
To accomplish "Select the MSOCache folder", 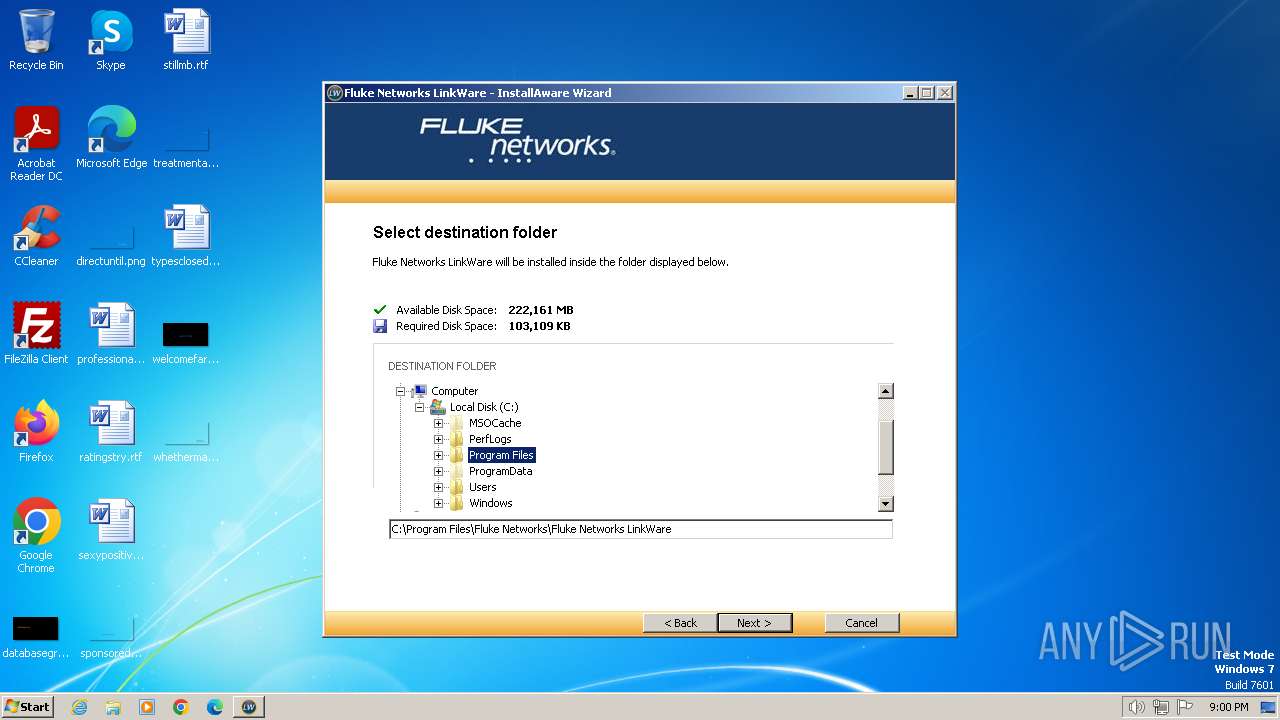I will coord(495,423).
